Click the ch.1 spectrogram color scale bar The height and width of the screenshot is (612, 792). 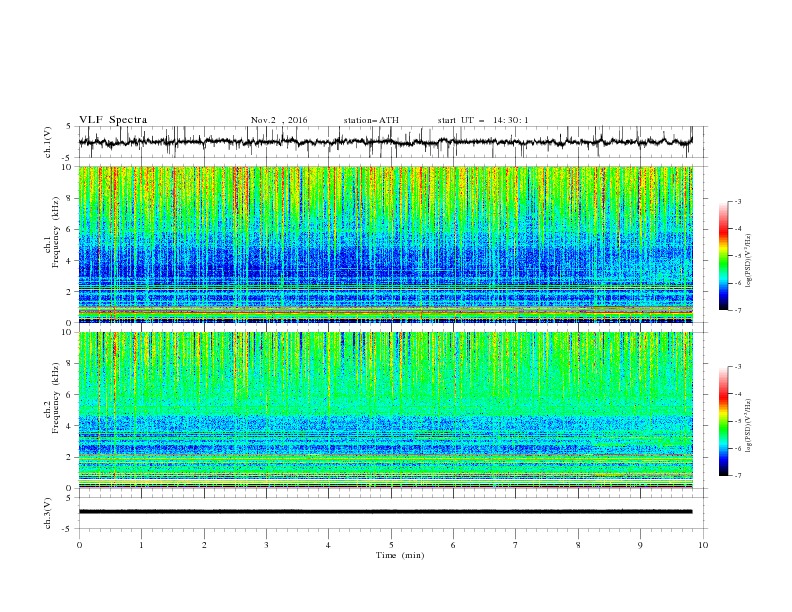coord(723,256)
